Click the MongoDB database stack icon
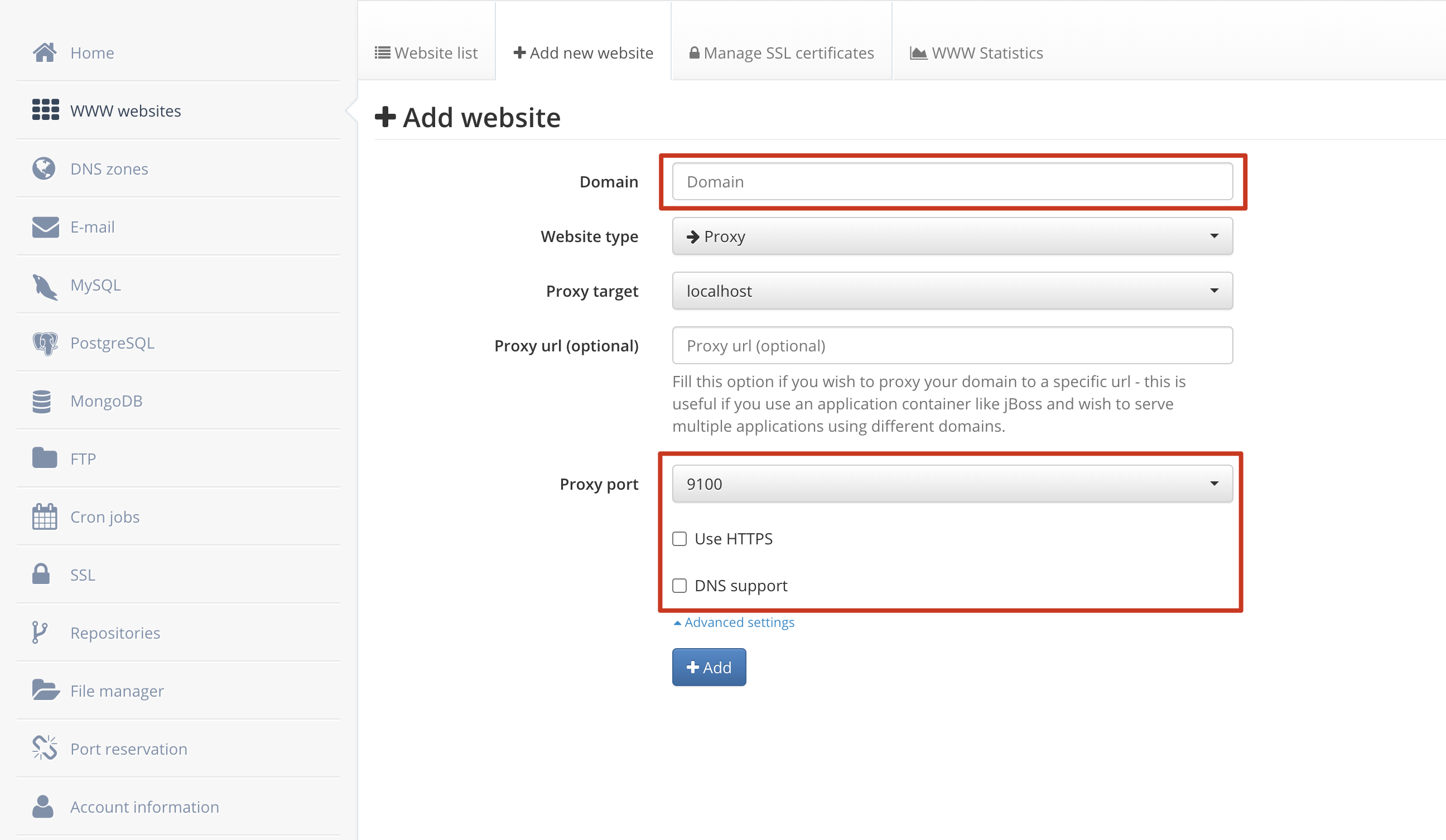Image resolution: width=1446 pixels, height=840 pixels. pyautogui.click(x=42, y=401)
